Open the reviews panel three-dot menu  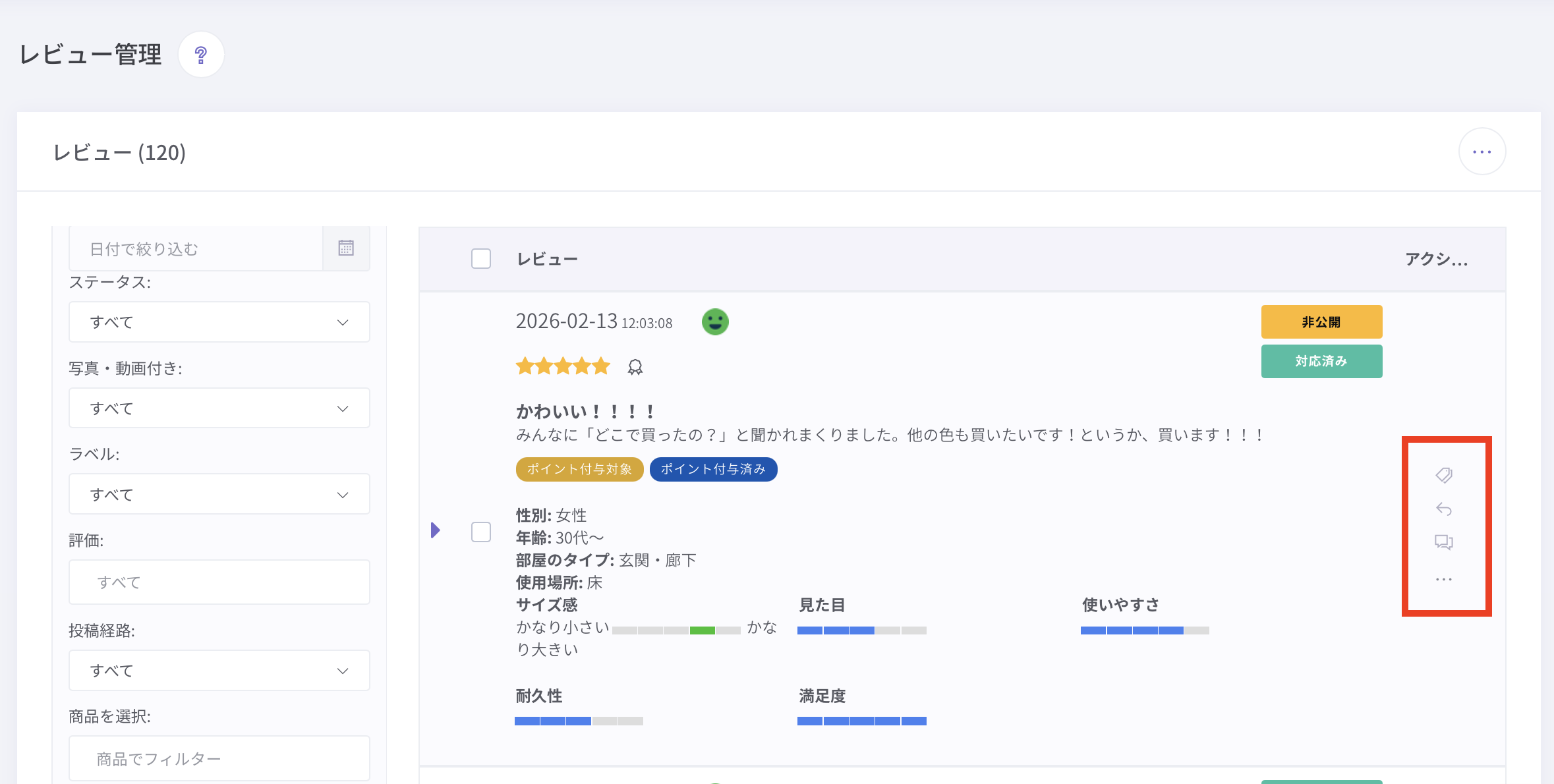1482,152
